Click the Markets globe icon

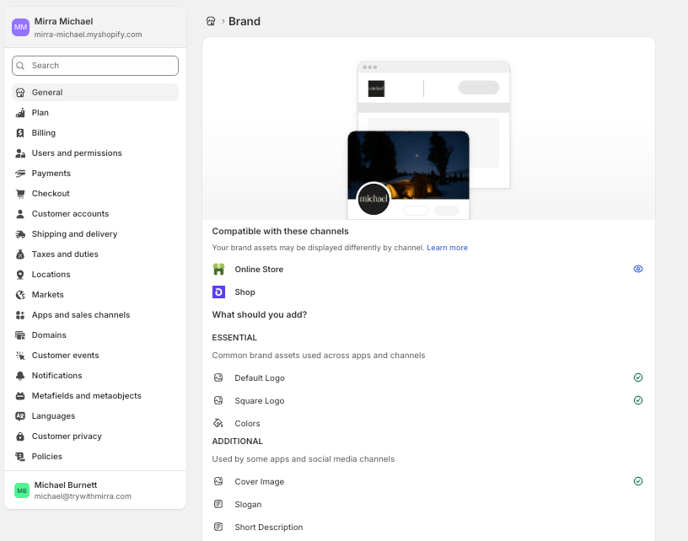(20, 294)
